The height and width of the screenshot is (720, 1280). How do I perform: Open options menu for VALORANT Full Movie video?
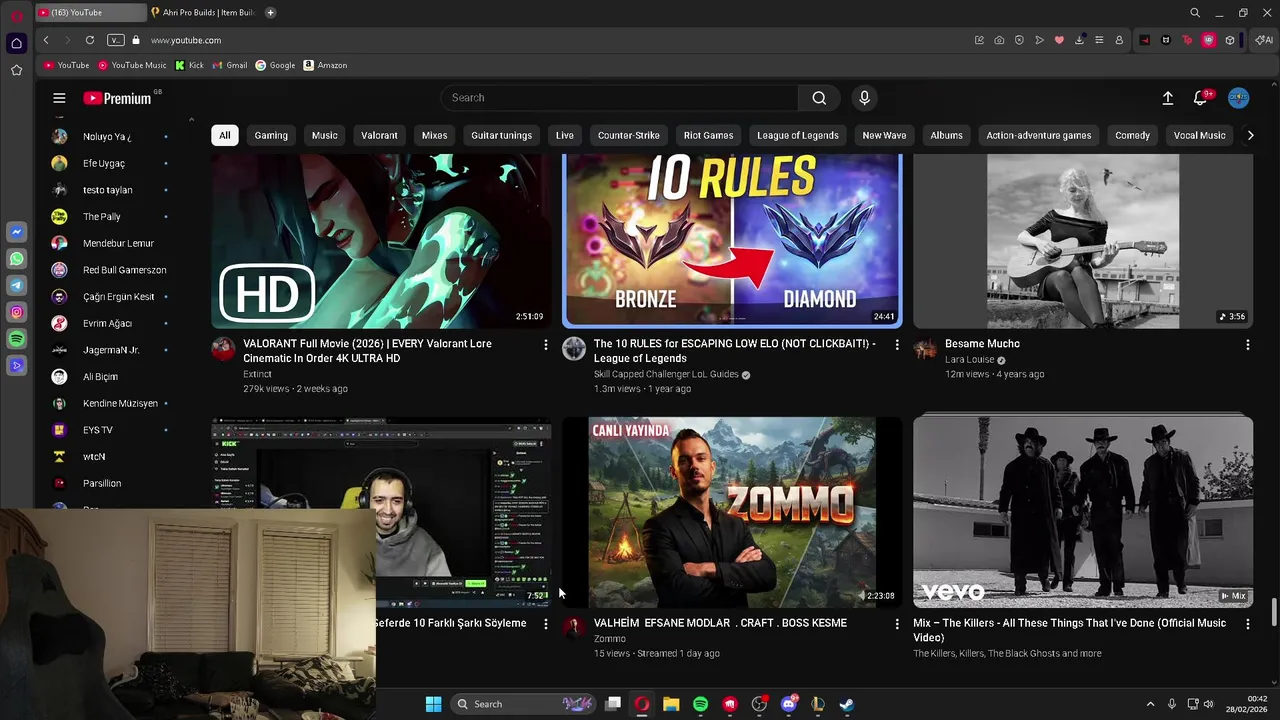[x=545, y=344]
